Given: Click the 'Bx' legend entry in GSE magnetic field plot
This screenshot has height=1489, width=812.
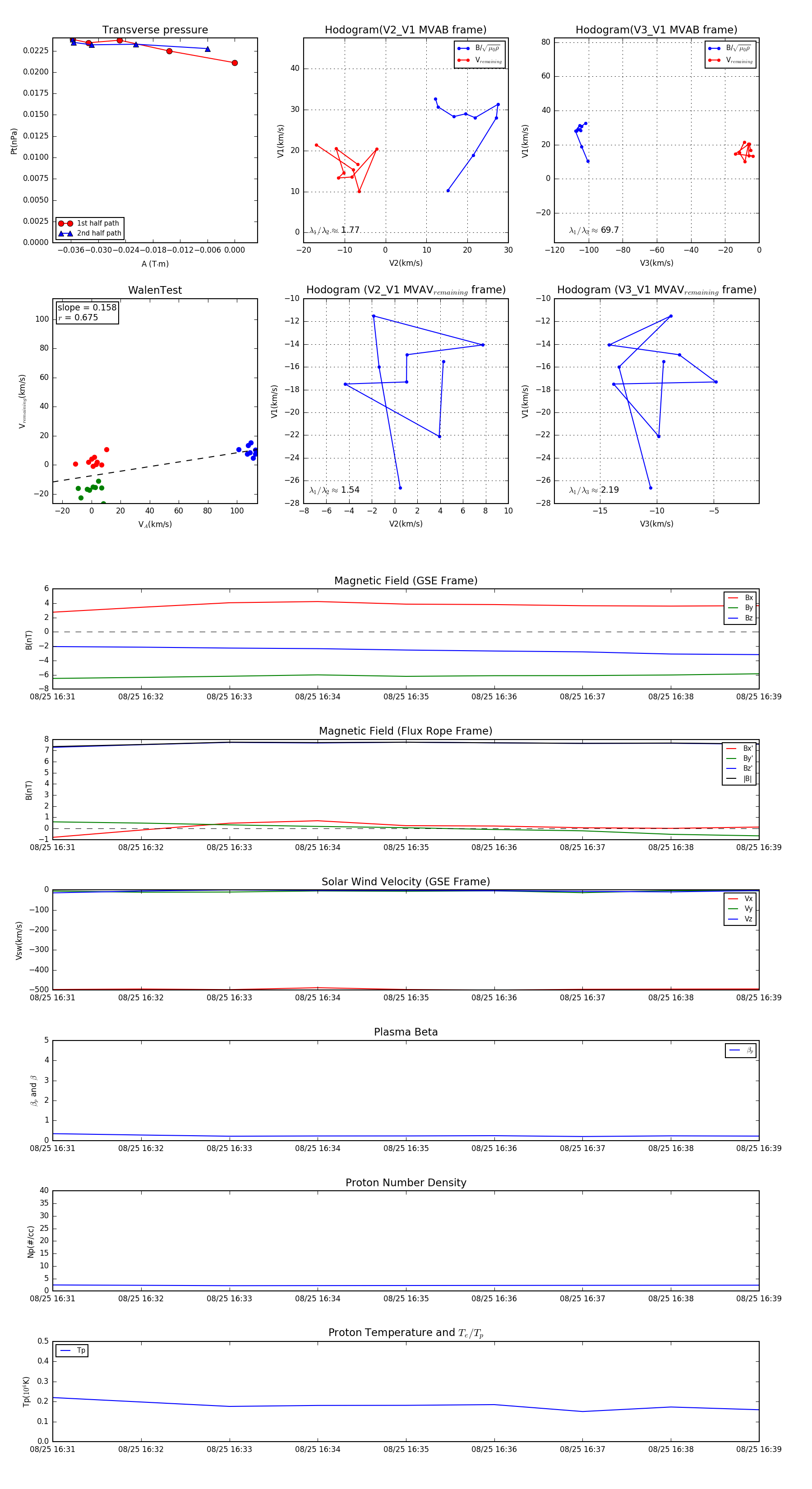Looking at the screenshot, I should [740, 598].
